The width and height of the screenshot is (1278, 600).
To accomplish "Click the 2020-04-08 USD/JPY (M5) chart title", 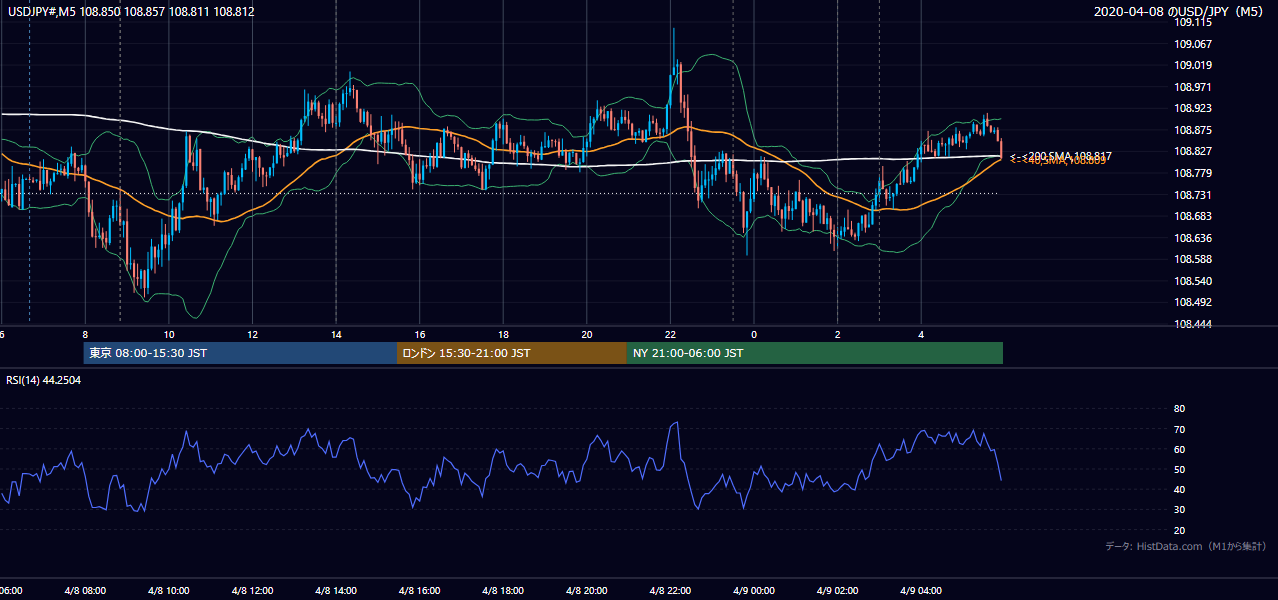I will coord(1181,12).
